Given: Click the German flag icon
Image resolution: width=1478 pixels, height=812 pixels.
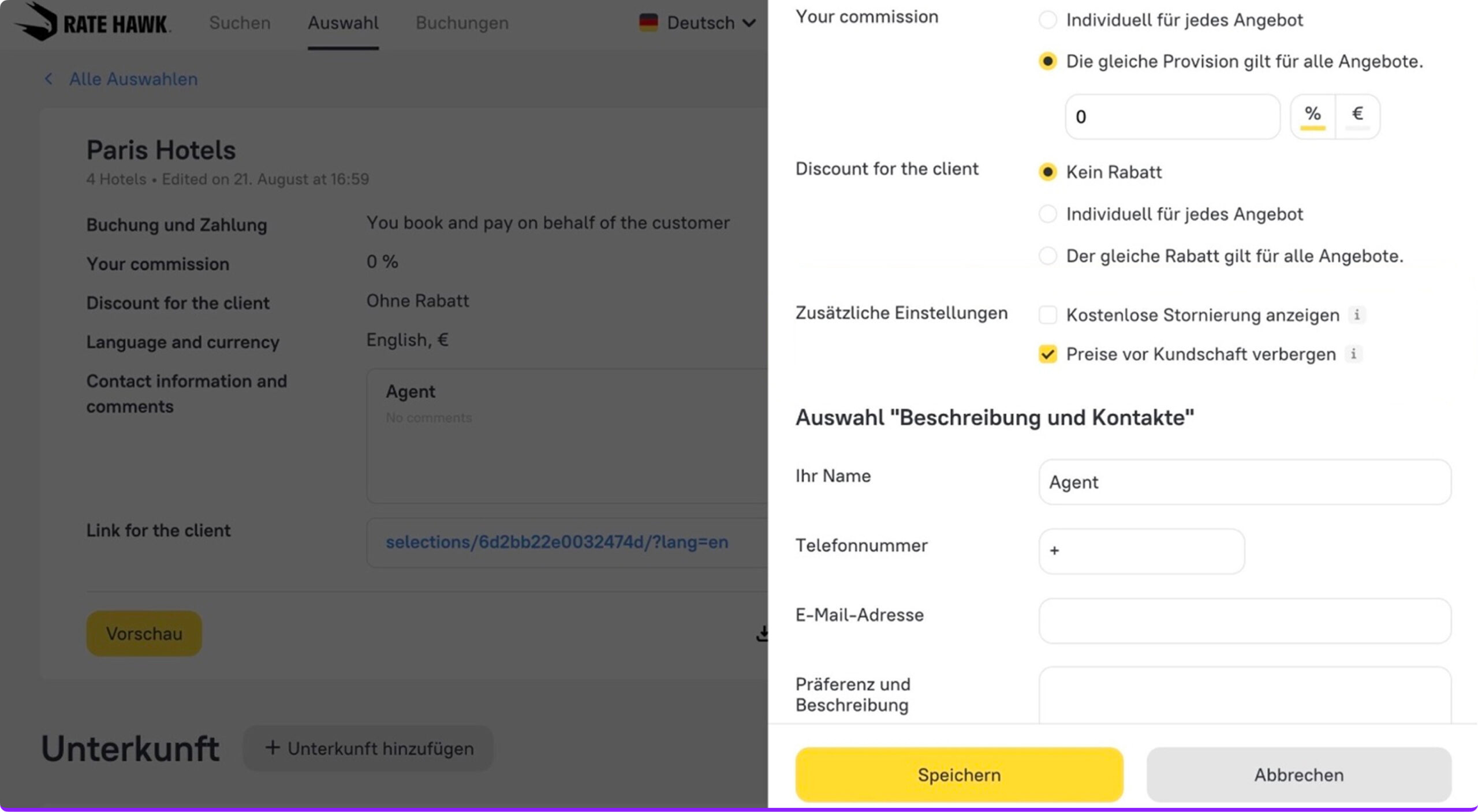Looking at the screenshot, I should [x=648, y=23].
